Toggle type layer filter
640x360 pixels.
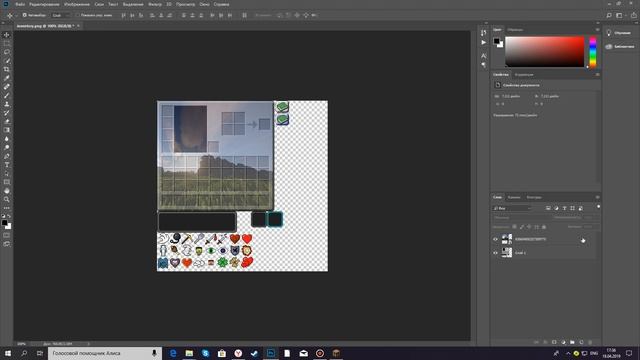(x=564, y=208)
